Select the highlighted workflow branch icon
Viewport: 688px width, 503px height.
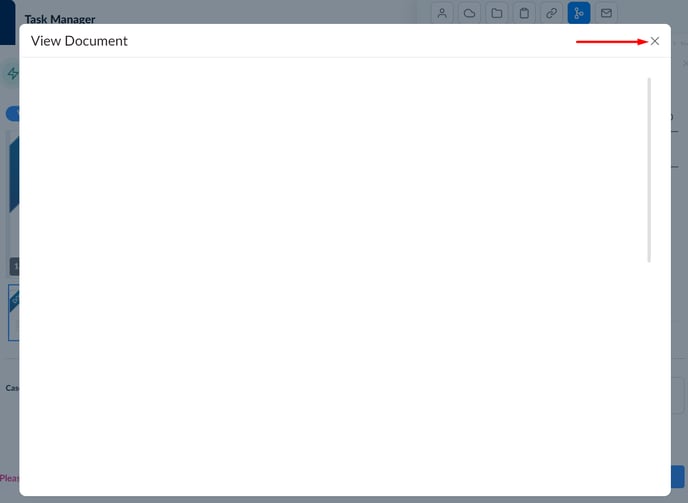click(579, 13)
